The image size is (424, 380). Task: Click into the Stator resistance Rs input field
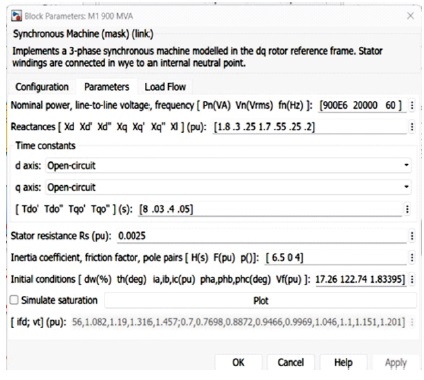click(261, 236)
